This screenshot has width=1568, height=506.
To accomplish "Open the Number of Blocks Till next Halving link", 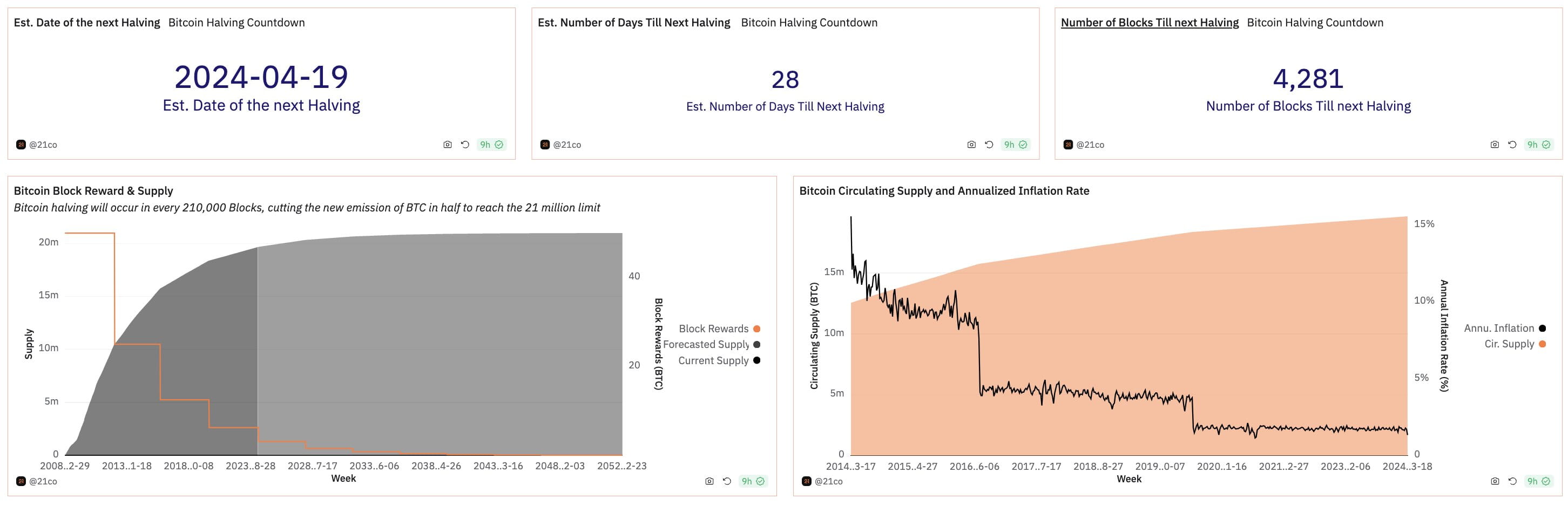I will [1150, 22].
